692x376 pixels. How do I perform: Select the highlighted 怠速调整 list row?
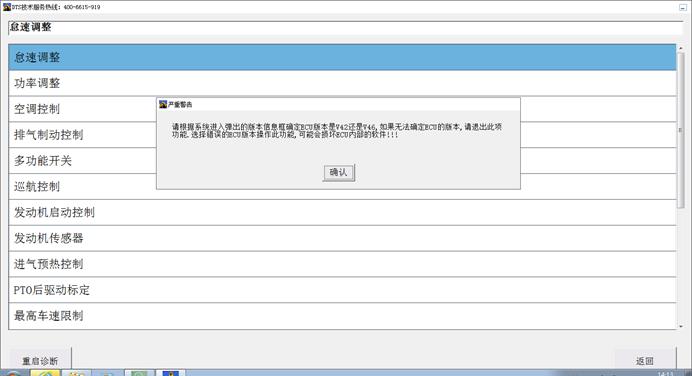[x=342, y=57]
